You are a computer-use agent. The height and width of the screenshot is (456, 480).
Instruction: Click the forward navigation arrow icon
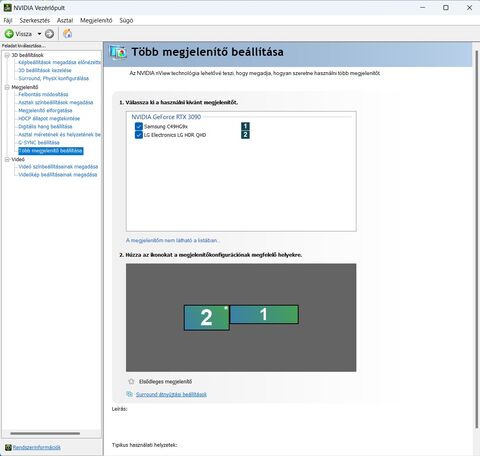[x=49, y=34]
